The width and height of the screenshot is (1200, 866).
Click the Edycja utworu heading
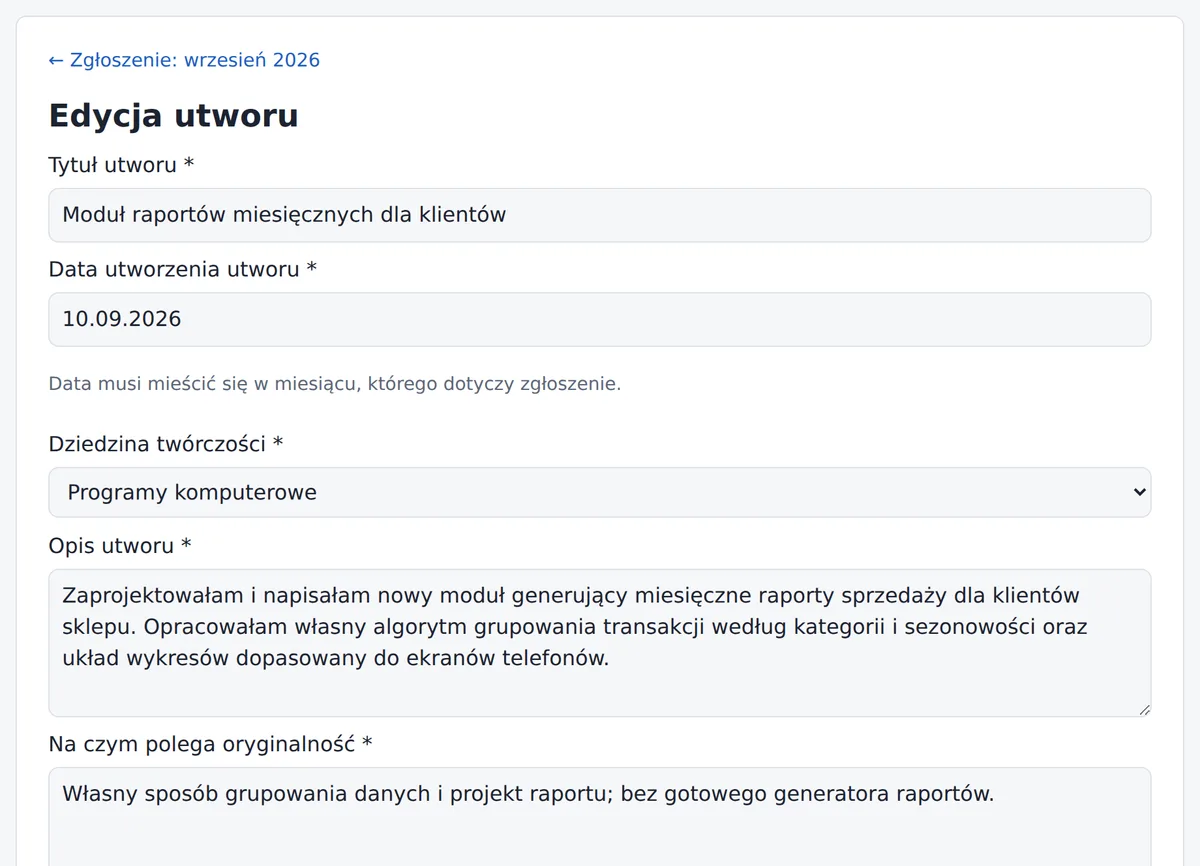tap(173, 115)
